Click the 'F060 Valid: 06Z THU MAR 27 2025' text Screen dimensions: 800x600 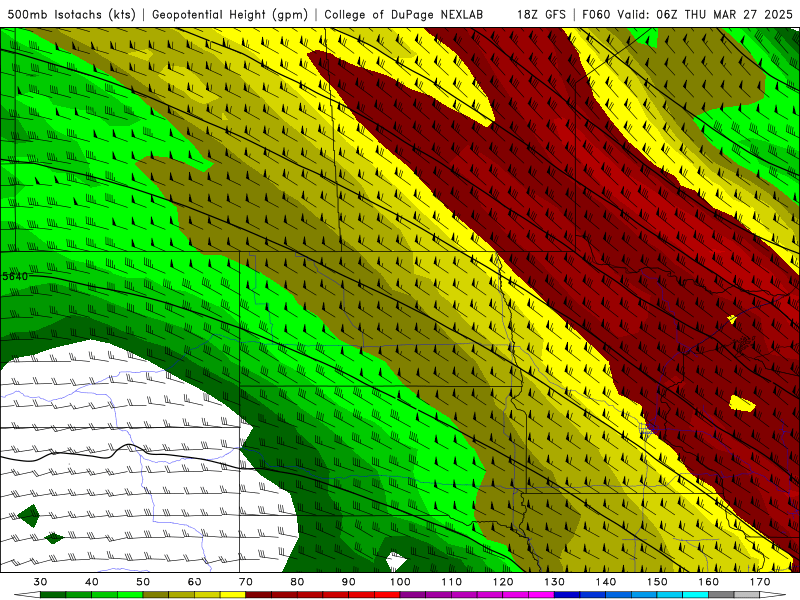[x=688, y=14]
